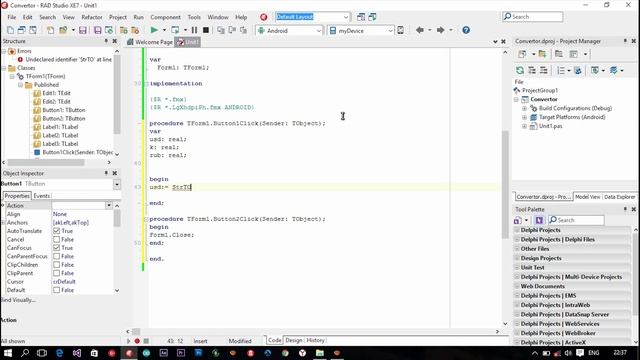640x360 pixels.
Task: Select Label3: TLabel in Structure tree
Action: [60, 144]
